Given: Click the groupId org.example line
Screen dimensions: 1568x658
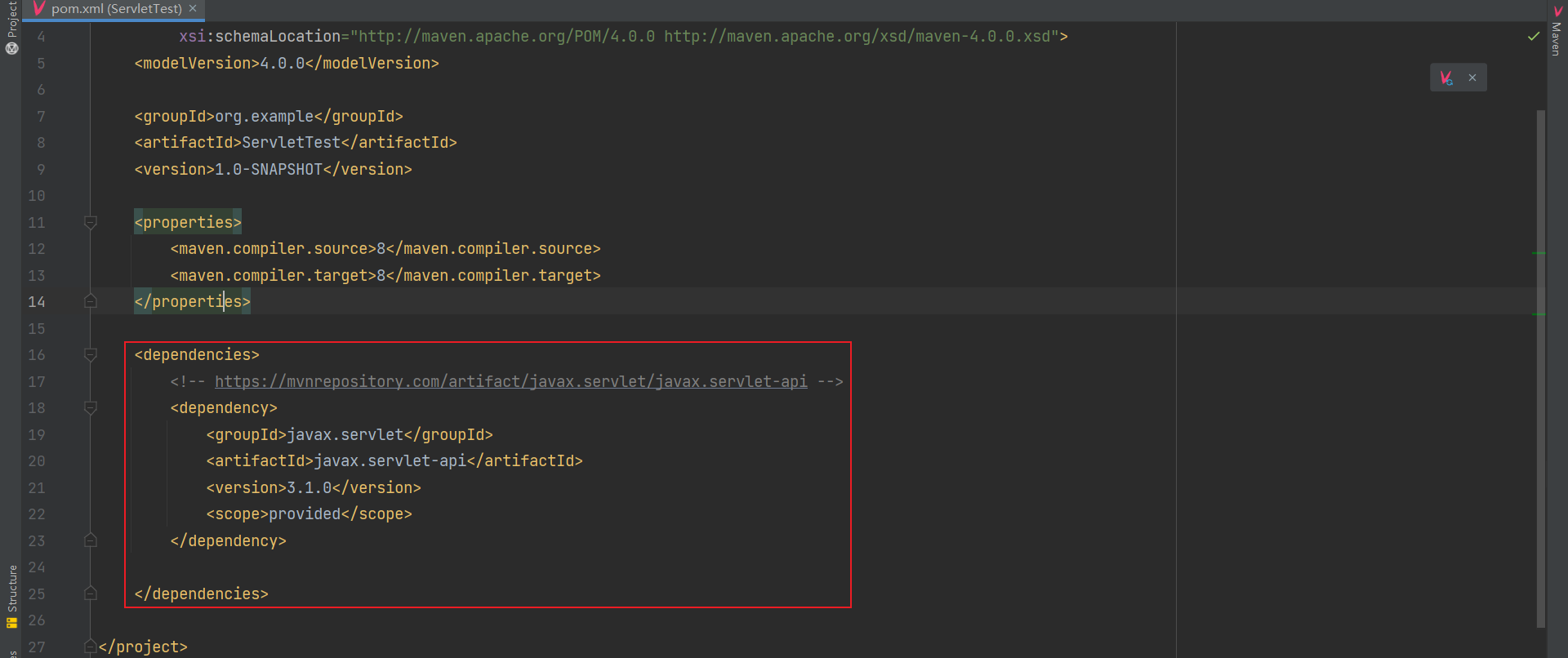Looking at the screenshot, I should [x=269, y=116].
